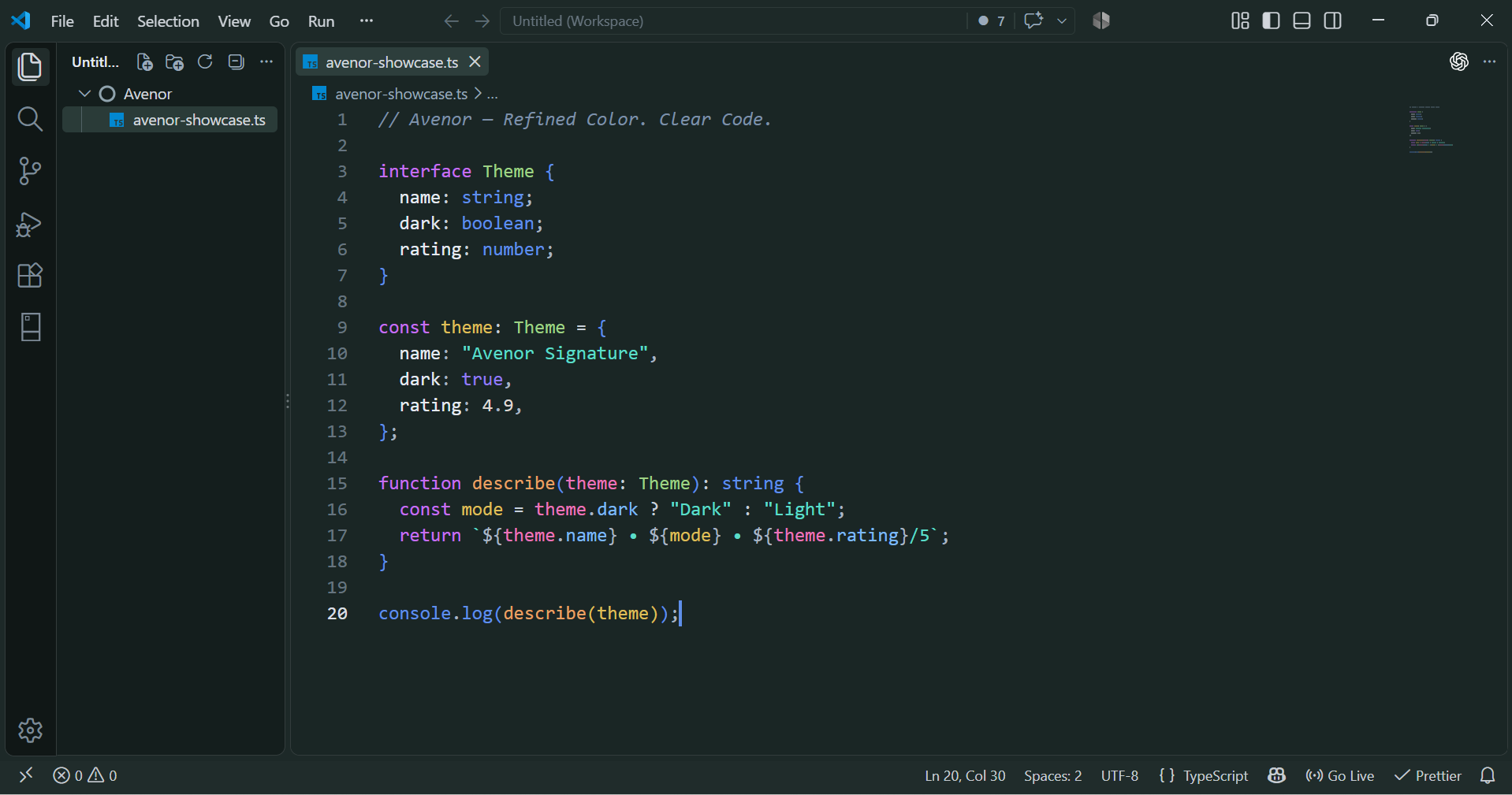This screenshot has height=795, width=1512.
Task: Open errors and warnings problems indicator
Action: [85, 775]
